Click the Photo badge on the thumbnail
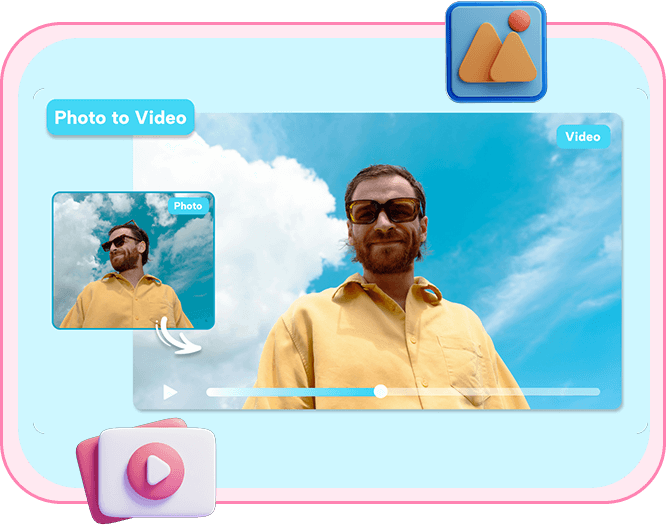Image resolution: width=666 pixels, height=525 pixels. click(188, 206)
